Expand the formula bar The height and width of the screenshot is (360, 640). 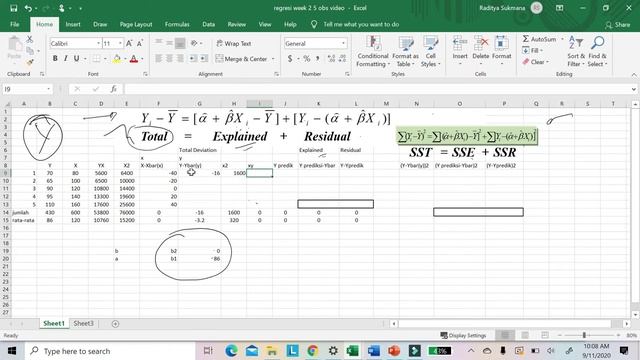(x=633, y=89)
